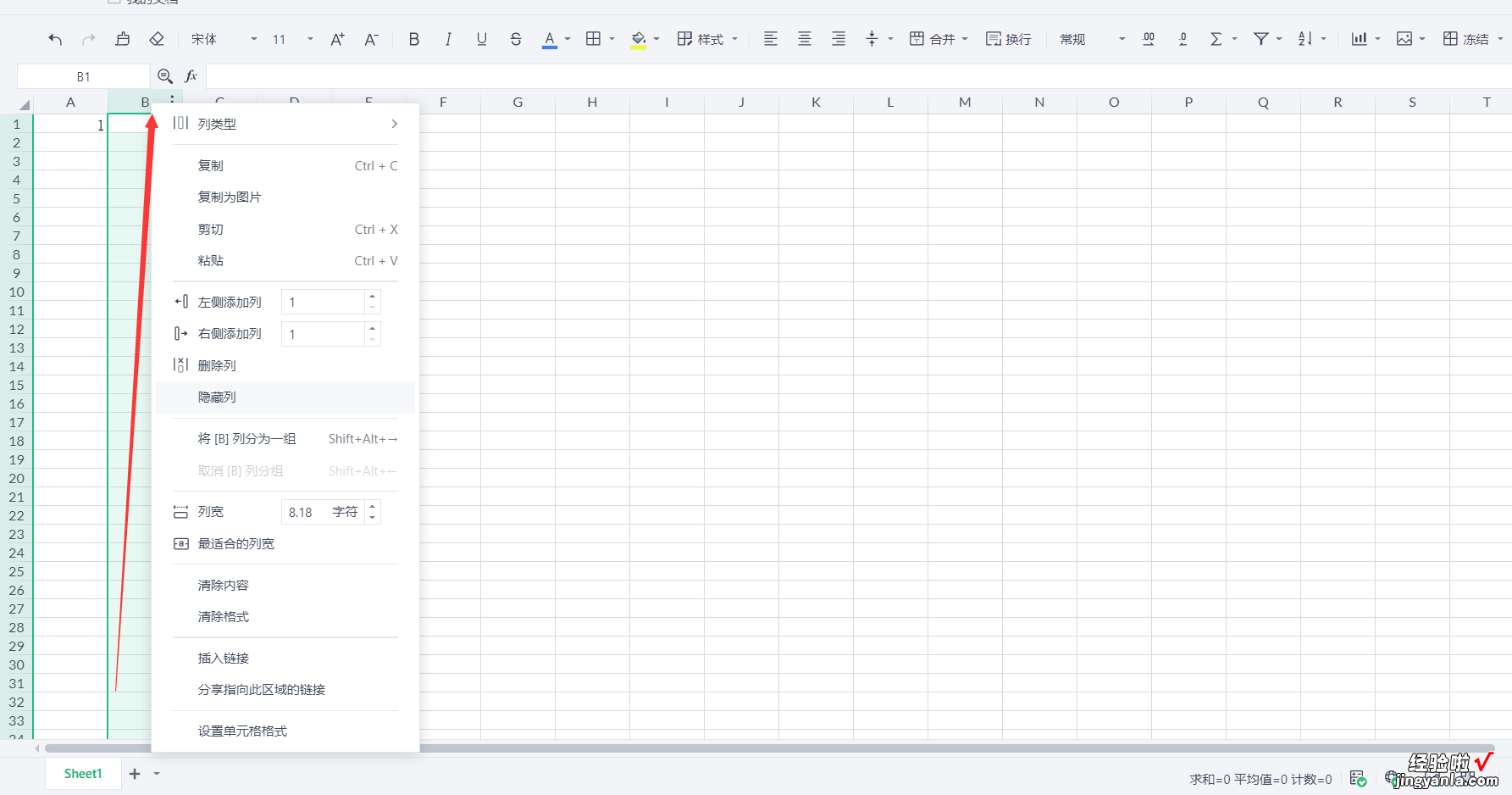Viewport: 1512px width, 795px height.
Task: Click the Borders grid icon
Action: [x=594, y=39]
